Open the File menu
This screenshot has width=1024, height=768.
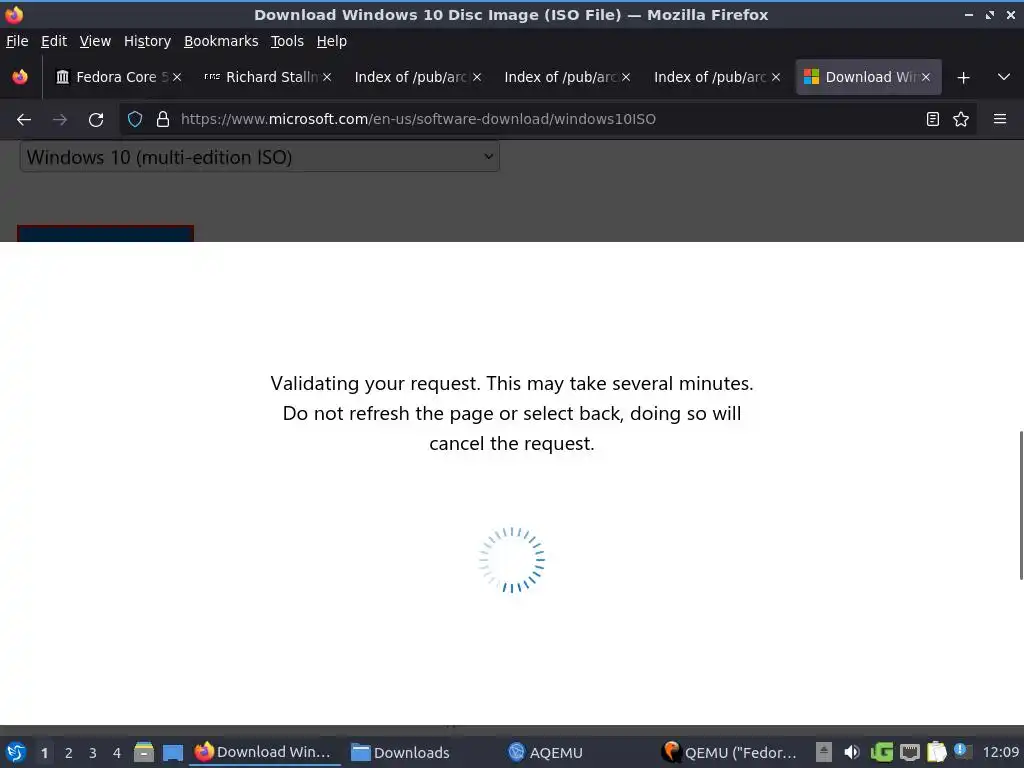coord(17,41)
